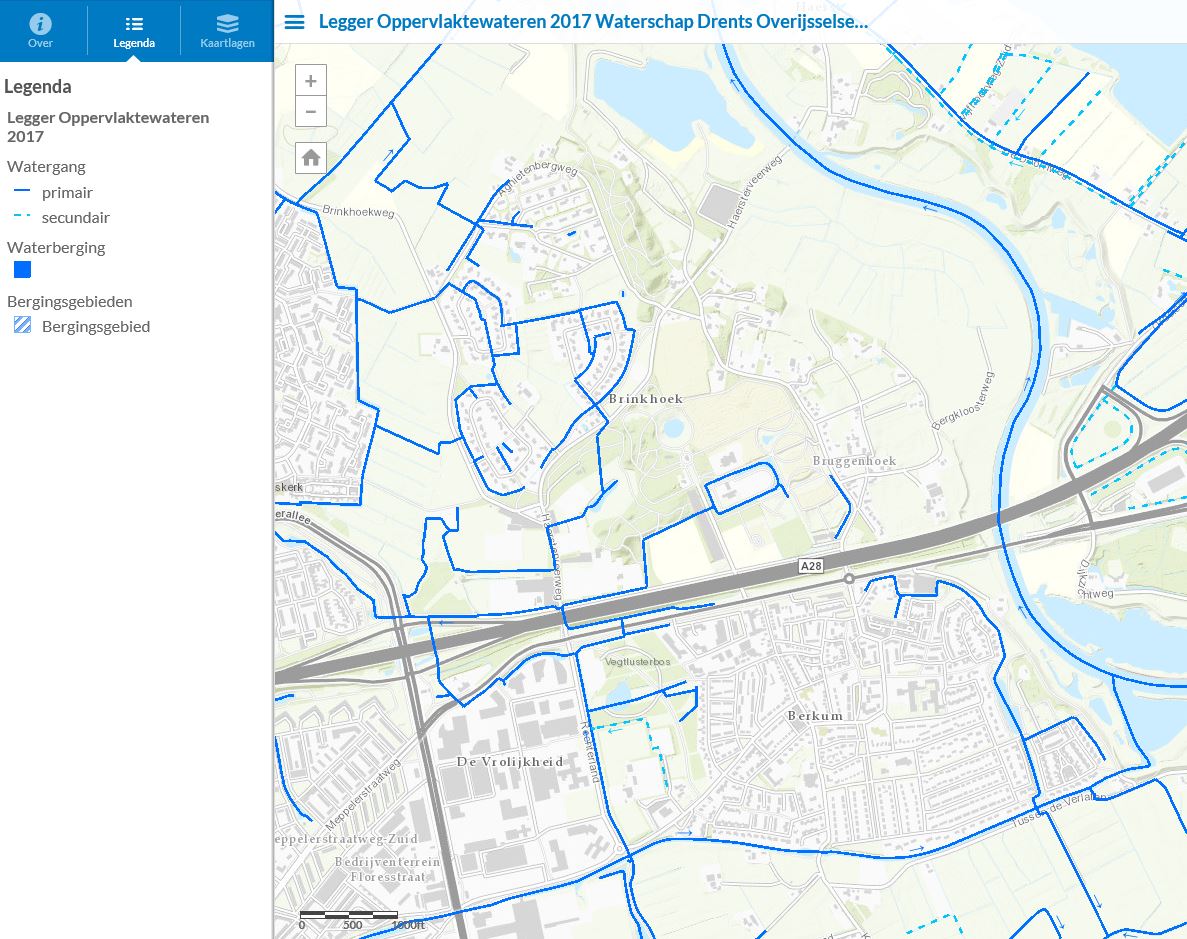Click the 'Bergingsgebied' legend label
The width and height of the screenshot is (1187, 939).
(96, 326)
